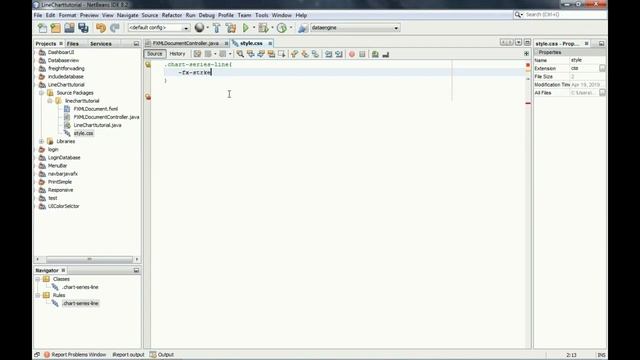Image resolution: width=640 pixels, height=360 pixels.
Task: Open the browser globe dropdown arrow
Action: point(207,28)
